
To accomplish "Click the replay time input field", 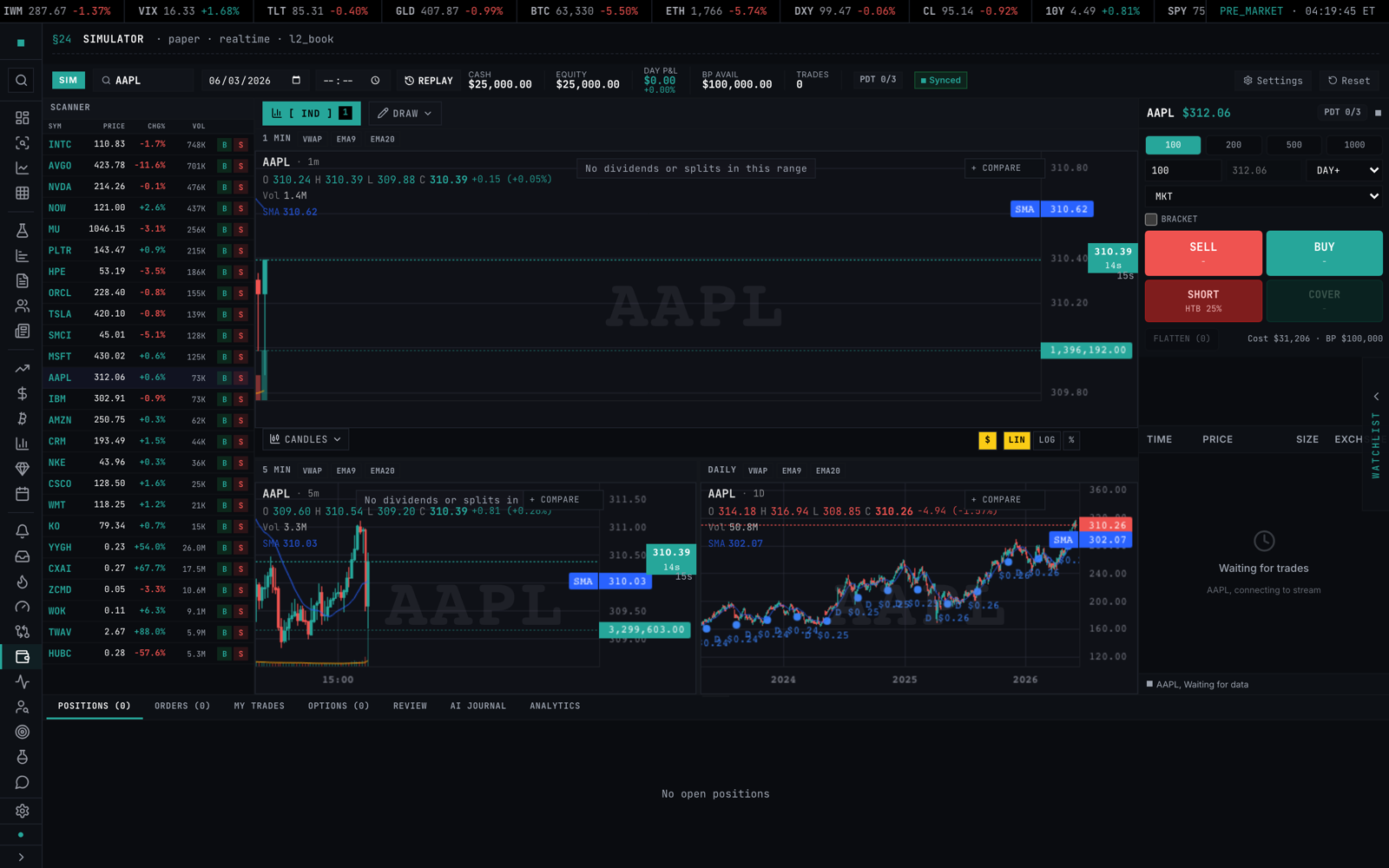I will tap(351, 81).
